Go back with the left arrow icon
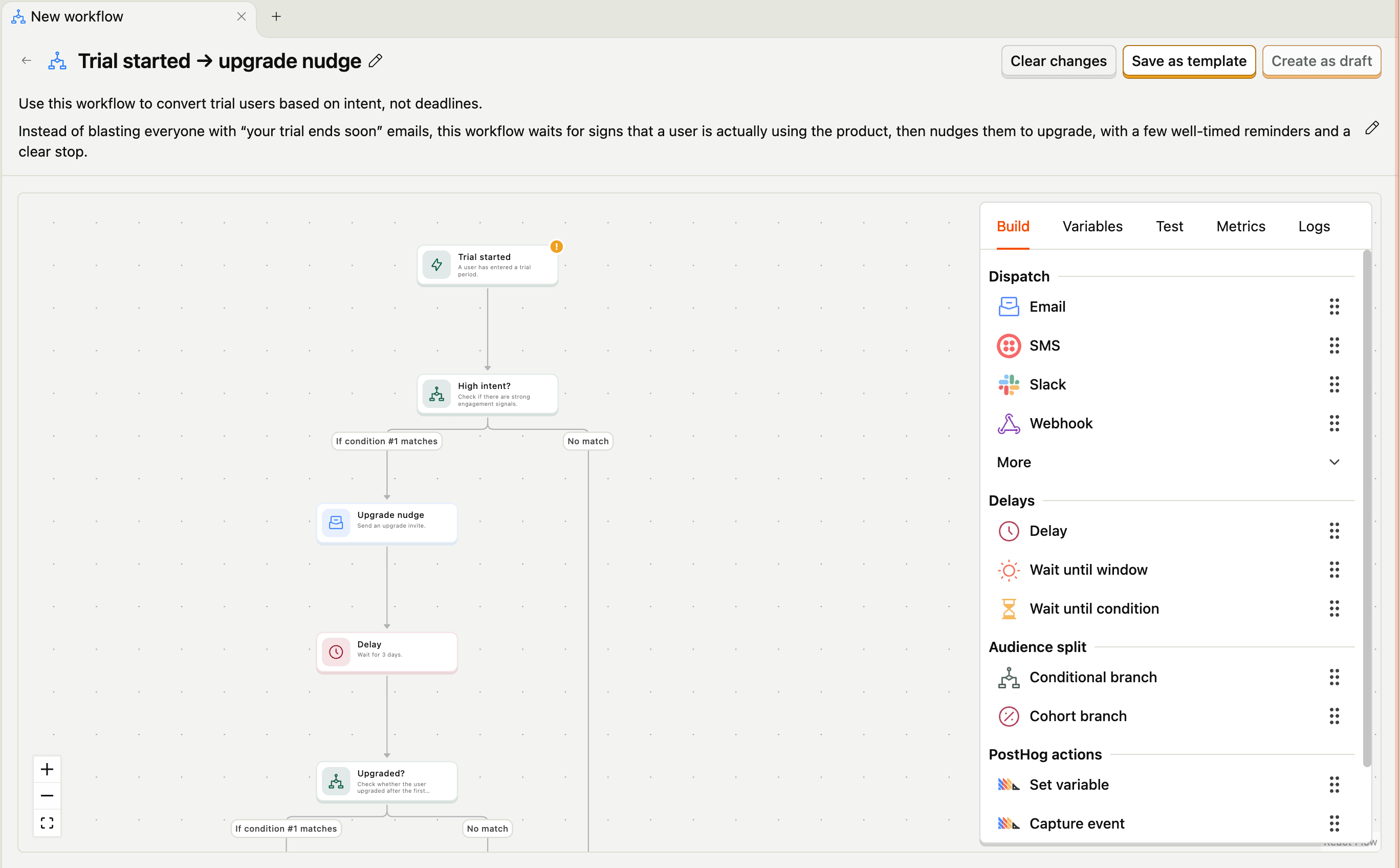1400x868 pixels. click(x=27, y=61)
